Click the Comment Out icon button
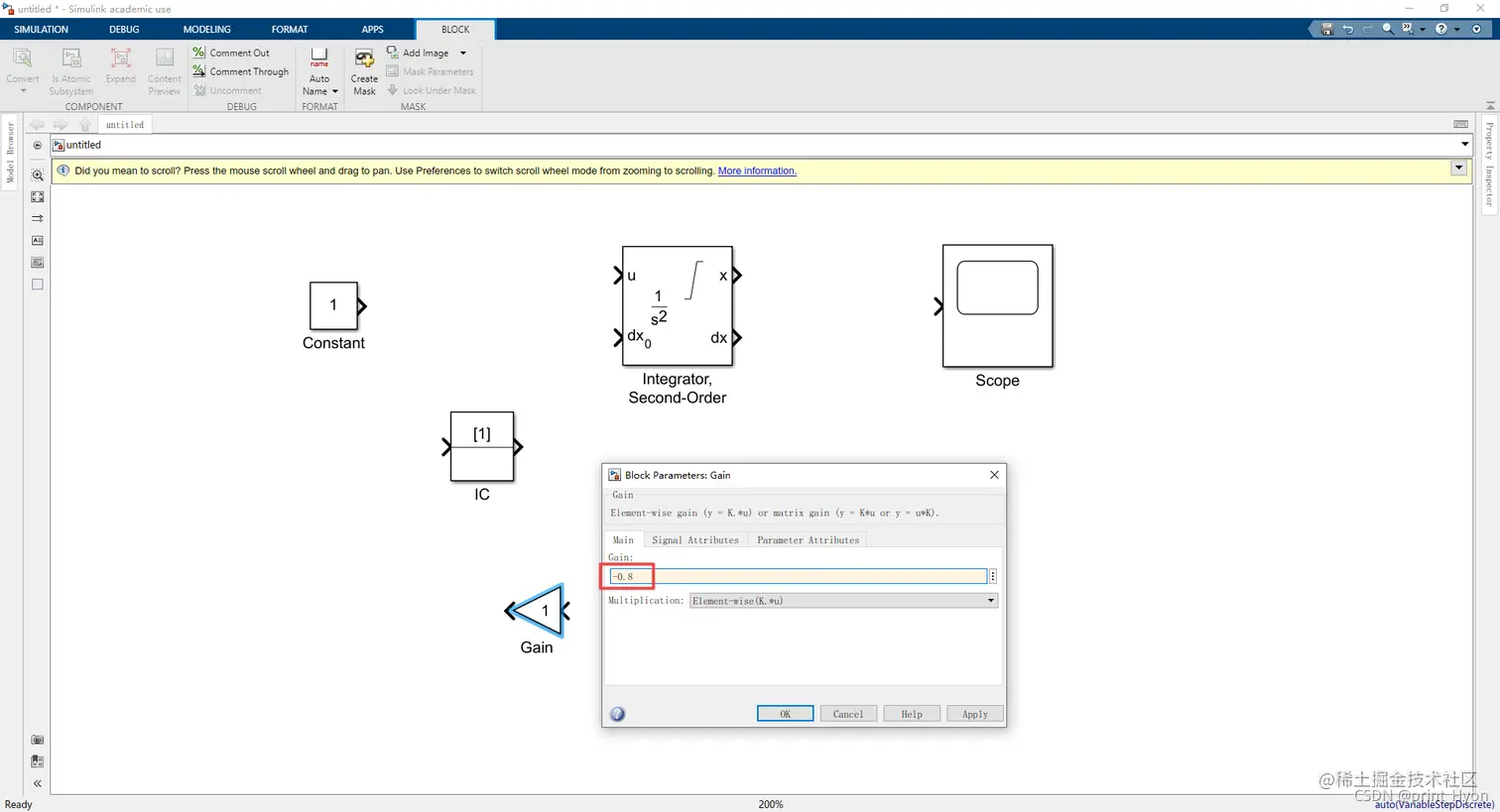This screenshot has width=1500, height=812. [199, 53]
